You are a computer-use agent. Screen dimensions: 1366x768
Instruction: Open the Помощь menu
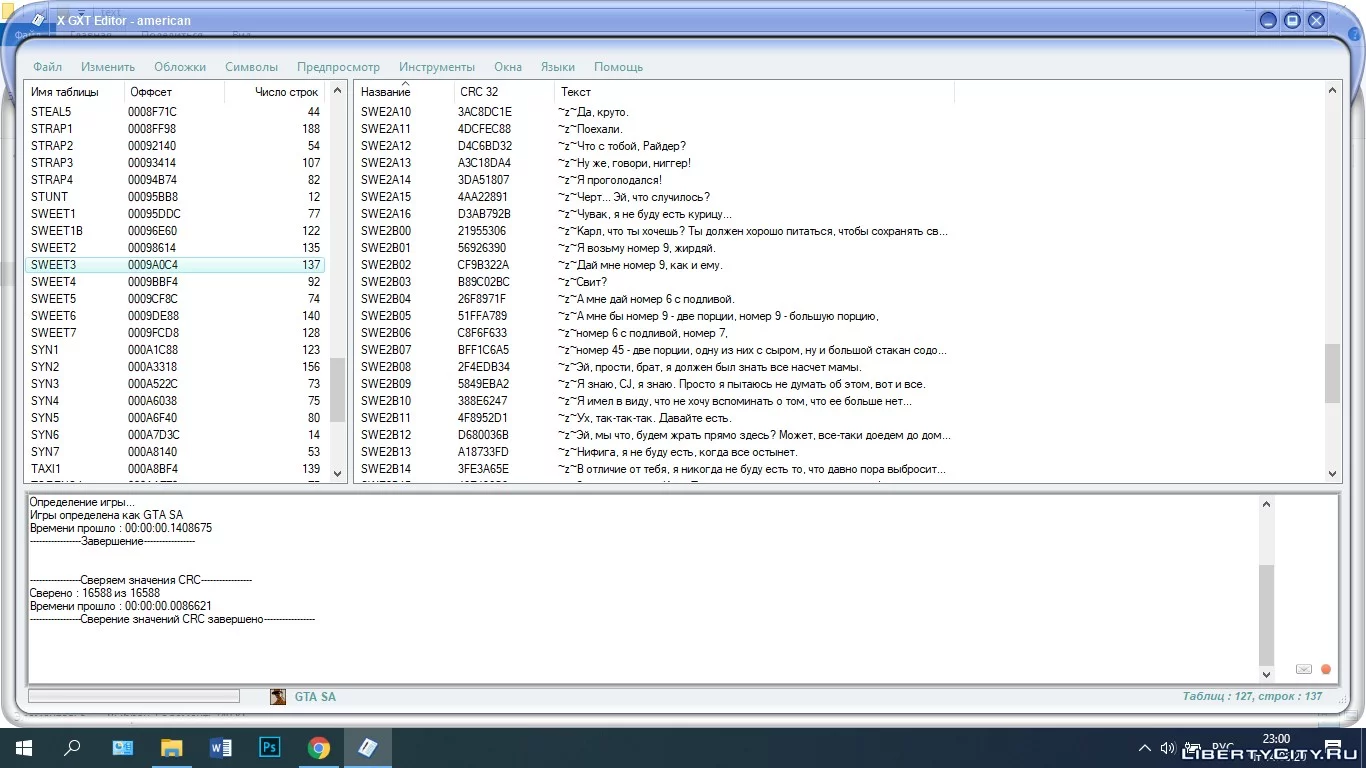pos(619,67)
